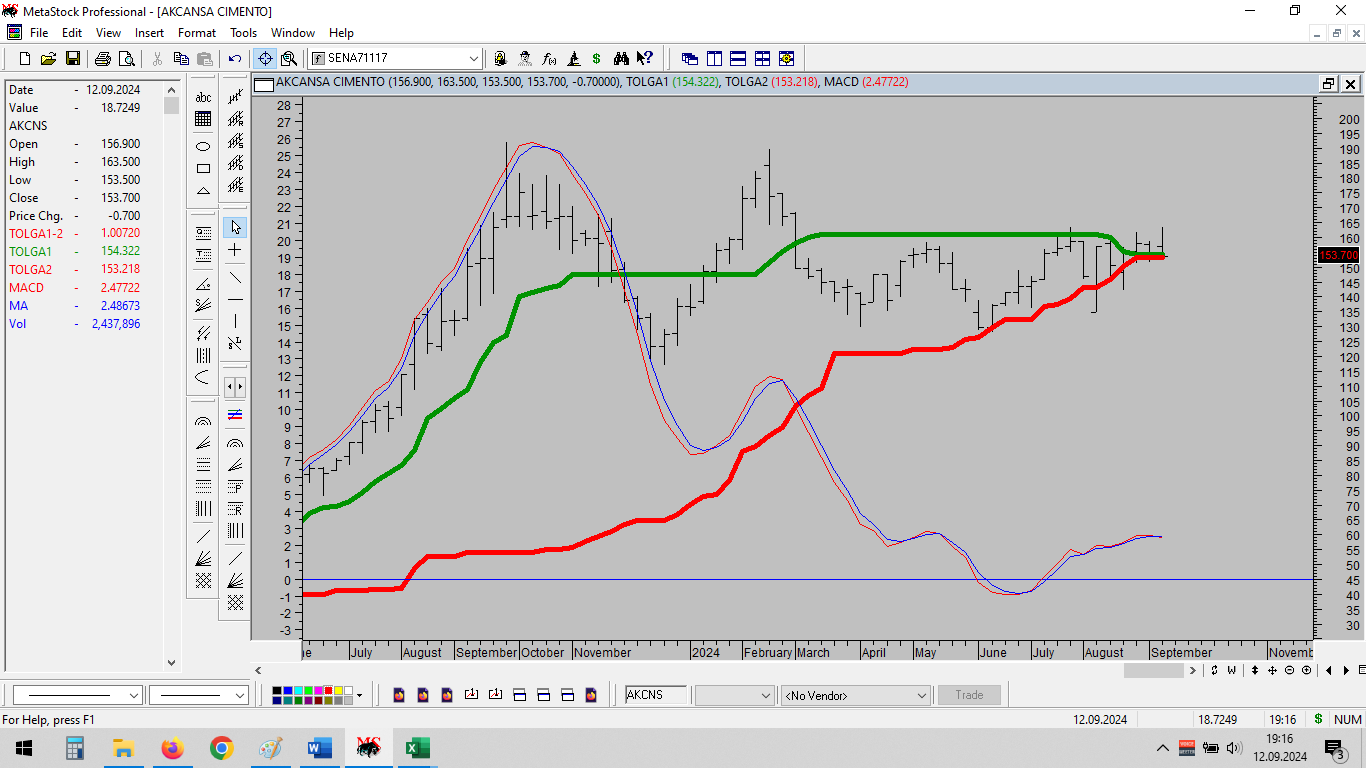
Task: Show hidden system tray icons chevron
Action: (1163, 748)
